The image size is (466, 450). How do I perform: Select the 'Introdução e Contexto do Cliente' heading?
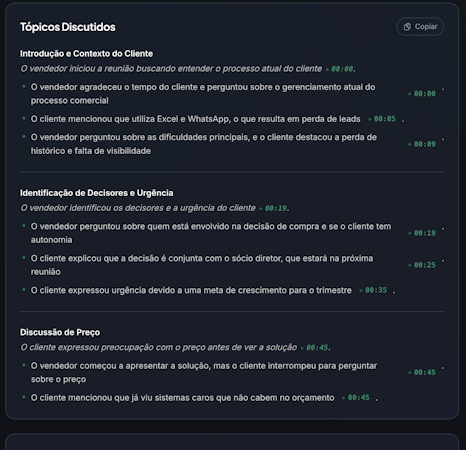(x=86, y=54)
